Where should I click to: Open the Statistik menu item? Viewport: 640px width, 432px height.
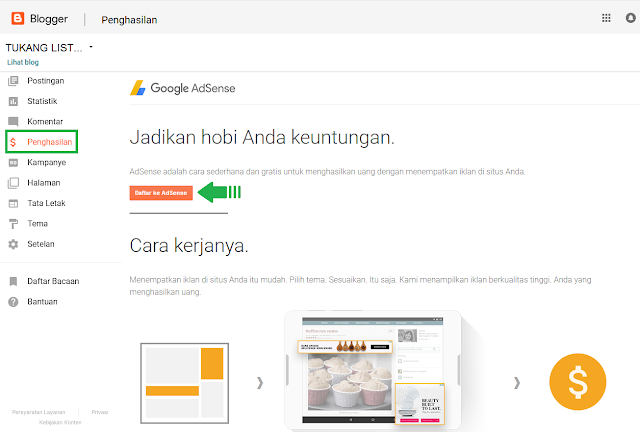42,101
